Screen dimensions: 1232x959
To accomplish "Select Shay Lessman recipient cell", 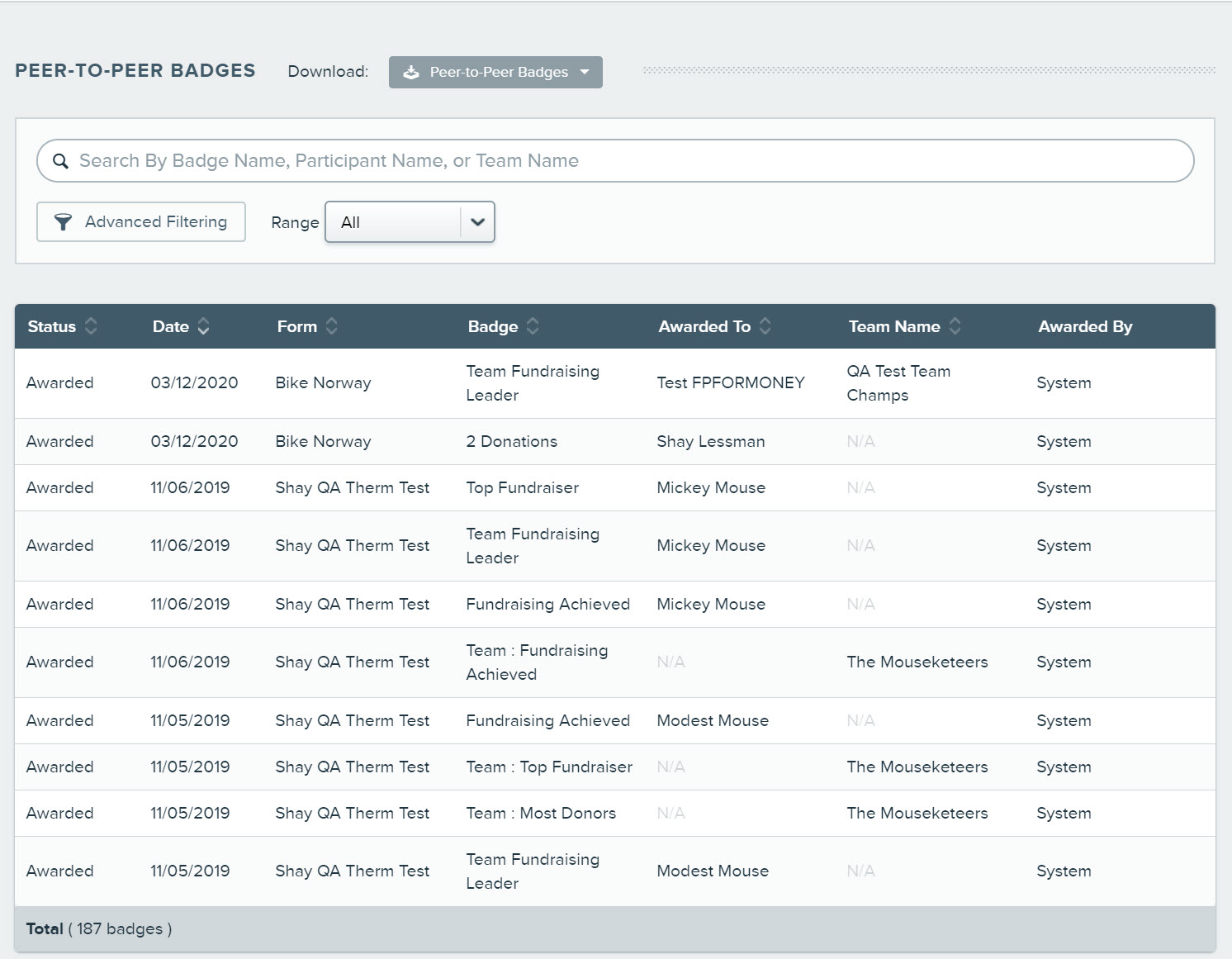I will (711, 442).
